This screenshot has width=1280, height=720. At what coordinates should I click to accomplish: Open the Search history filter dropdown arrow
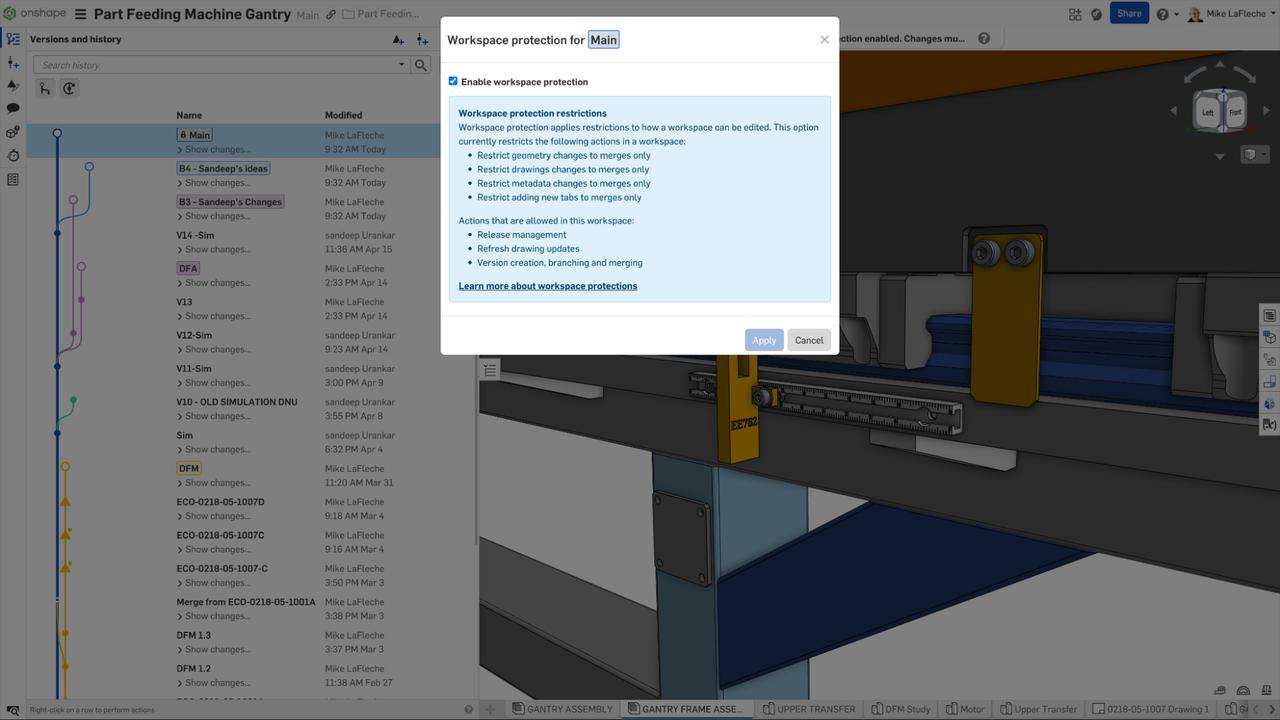[x=402, y=65]
